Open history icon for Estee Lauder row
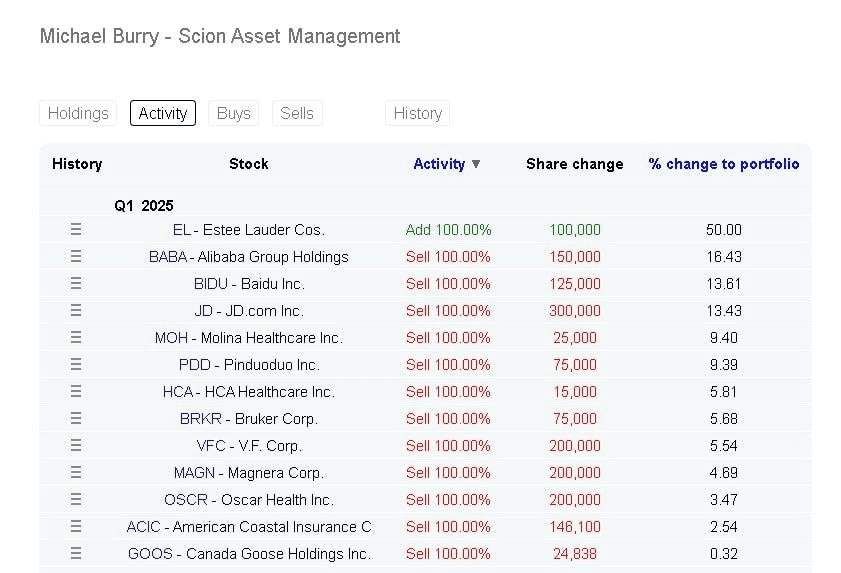The width and height of the screenshot is (841, 573). click(x=76, y=230)
